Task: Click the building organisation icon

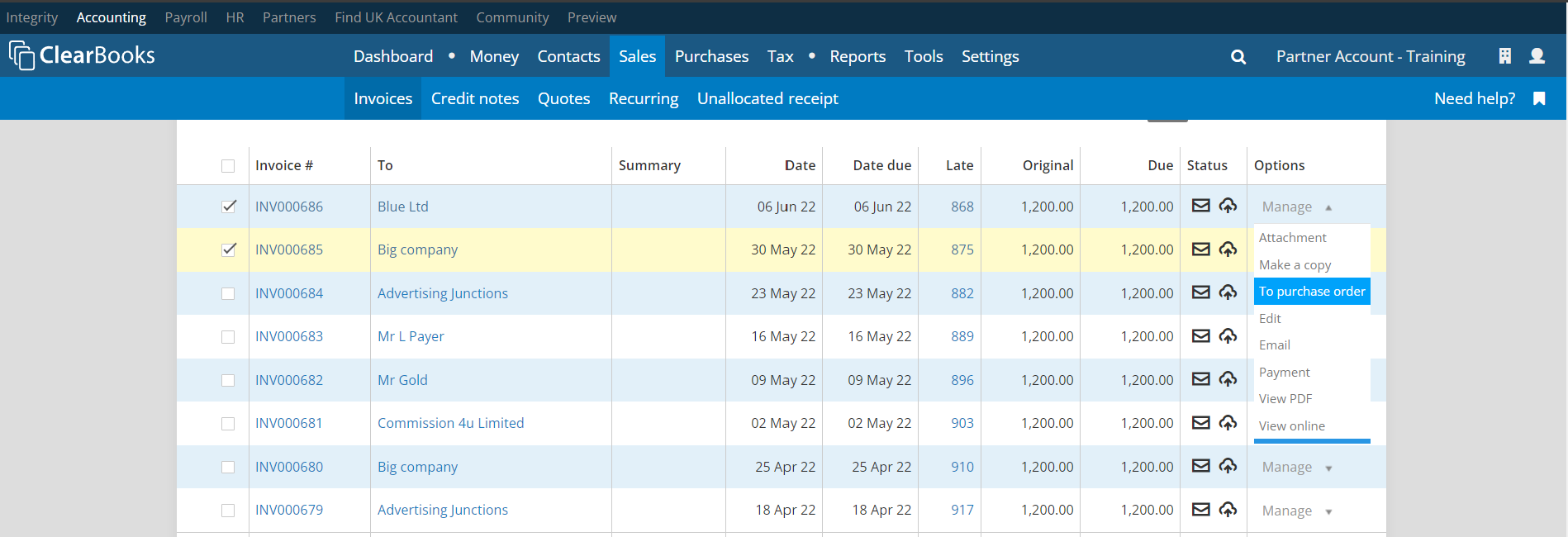Action: (1504, 56)
